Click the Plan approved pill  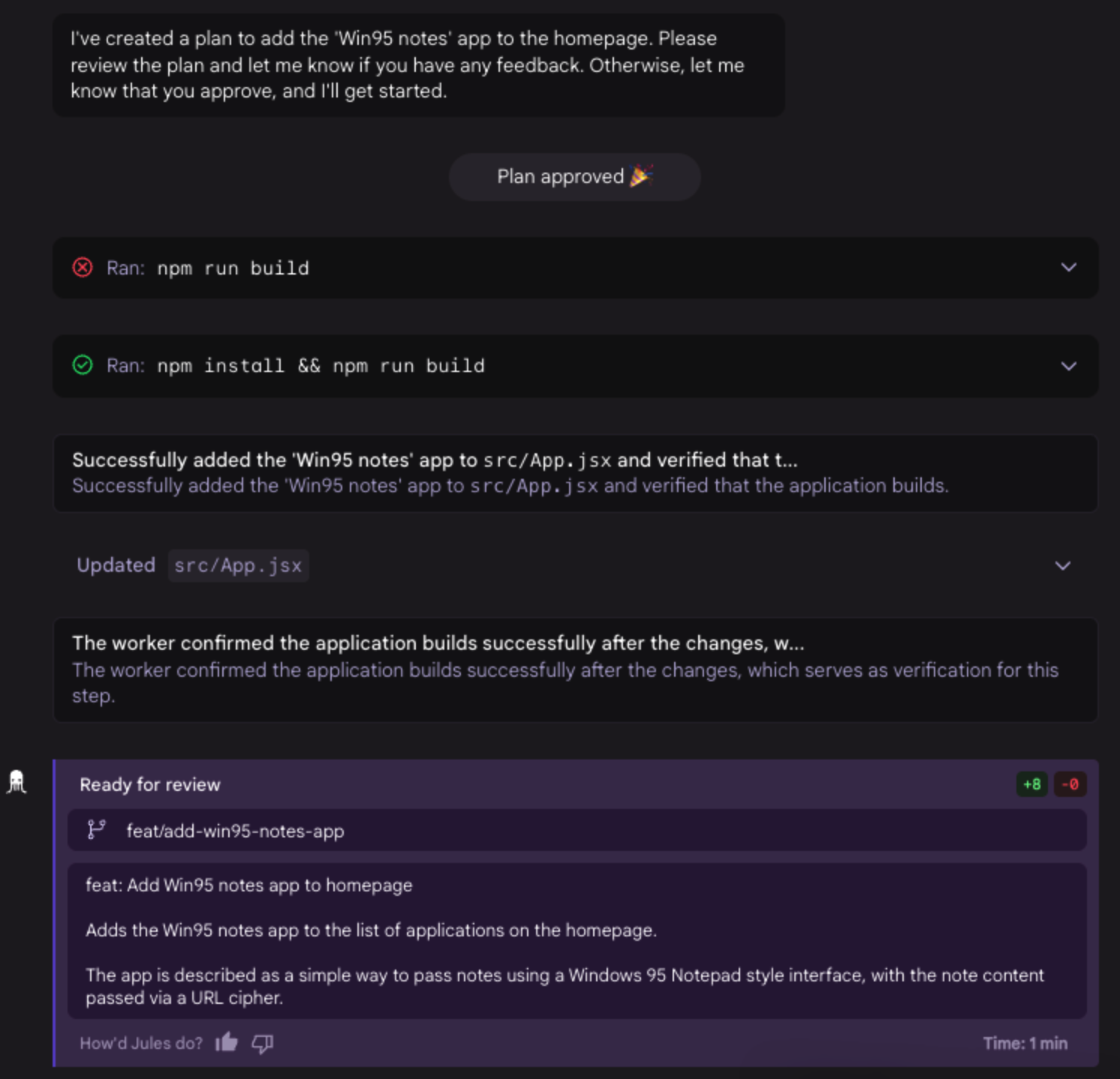pos(574,177)
